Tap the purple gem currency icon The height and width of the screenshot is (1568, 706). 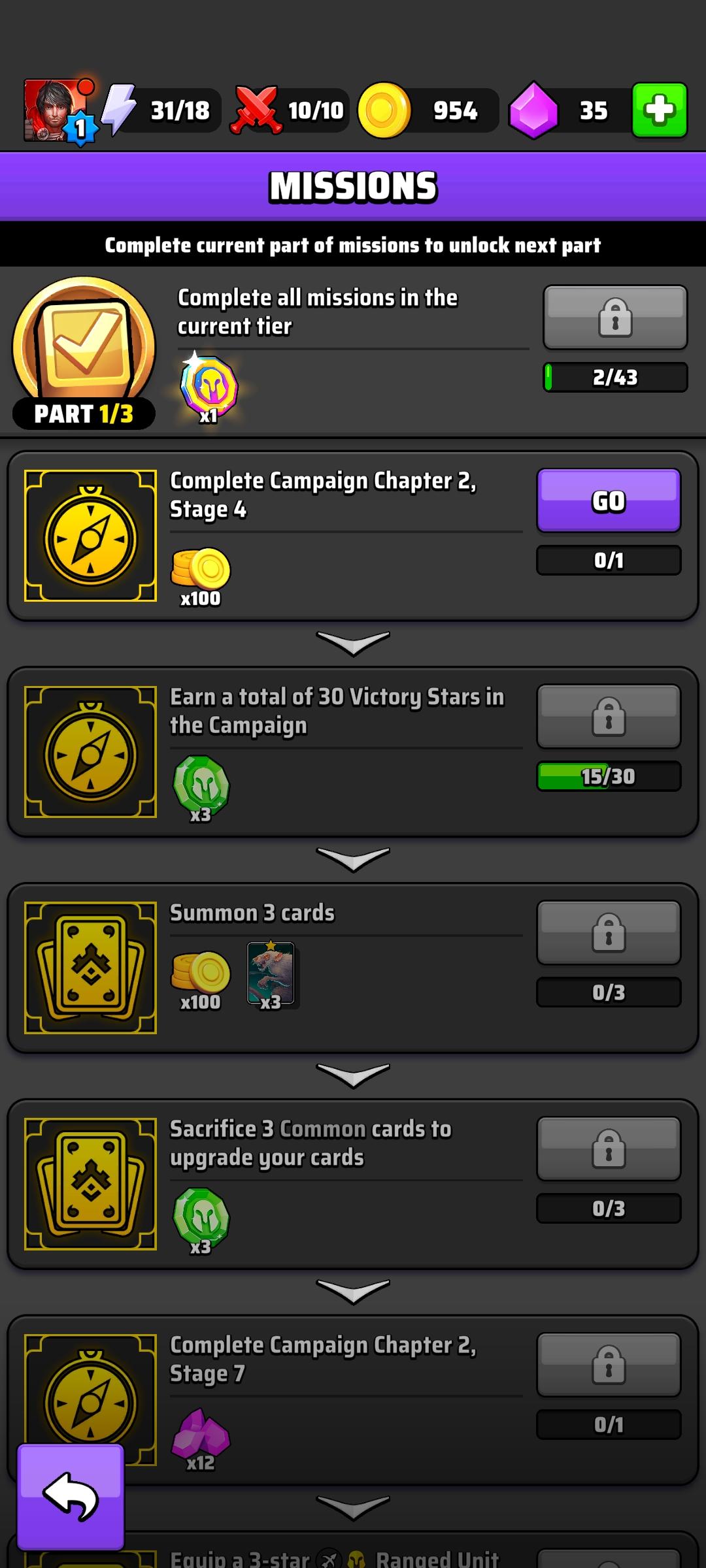[533, 110]
